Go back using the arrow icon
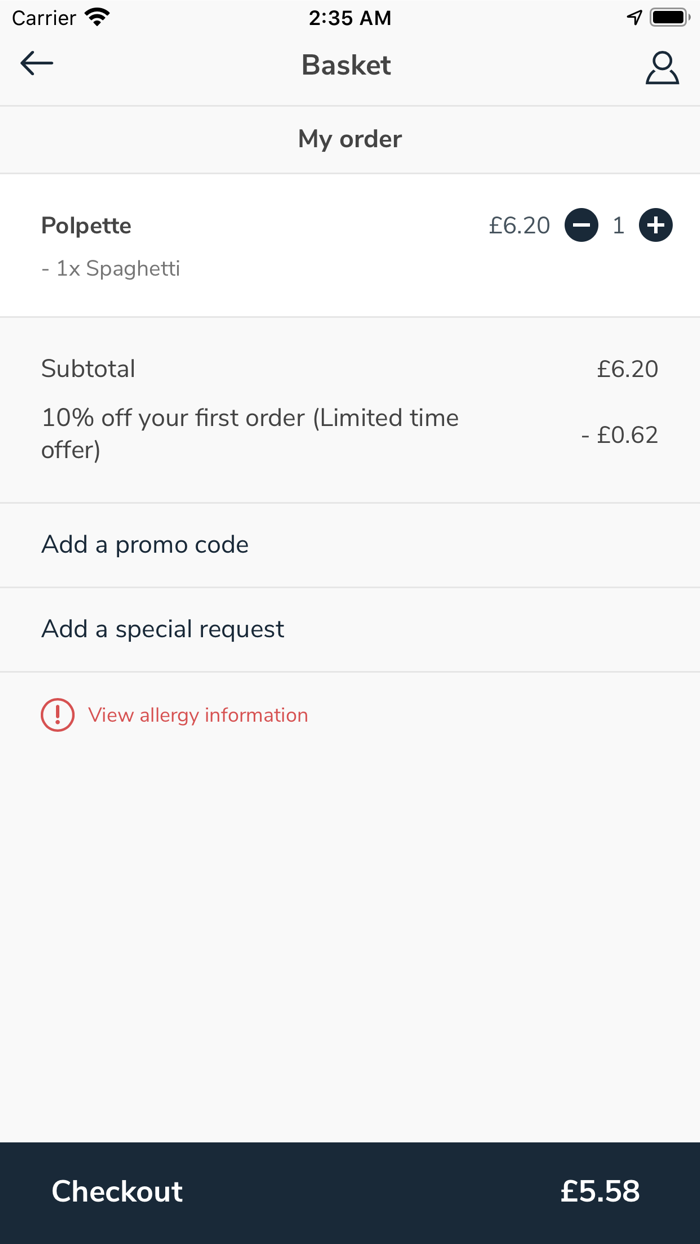This screenshot has height=1244, width=700. click(x=37, y=64)
